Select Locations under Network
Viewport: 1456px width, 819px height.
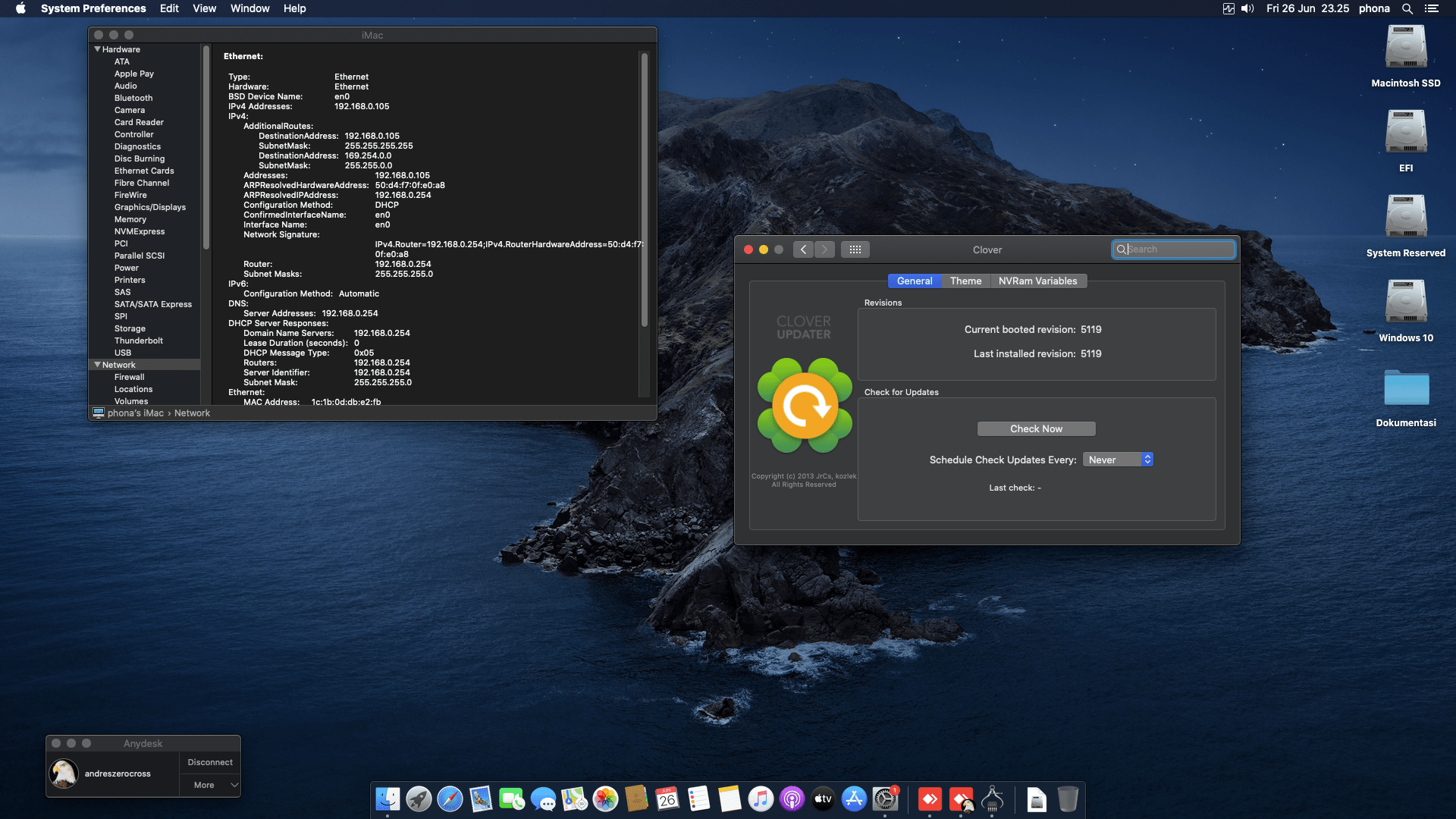133,389
